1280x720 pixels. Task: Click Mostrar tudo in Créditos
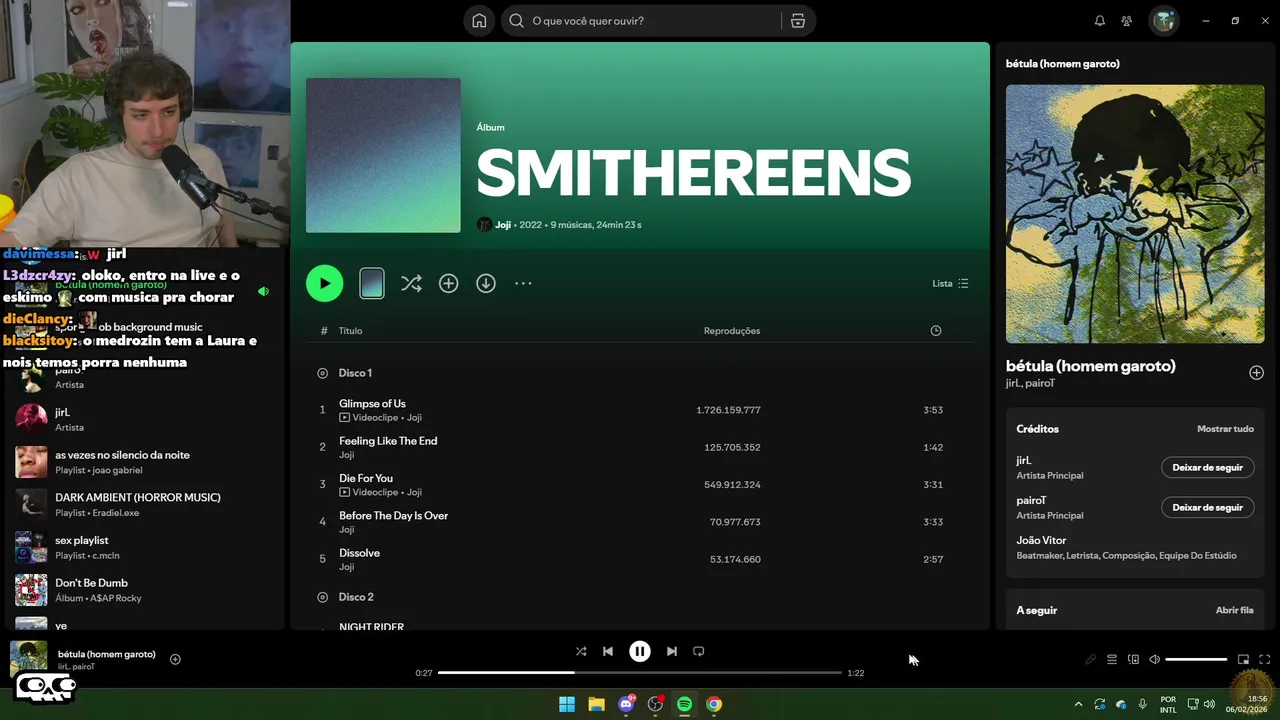1225,429
